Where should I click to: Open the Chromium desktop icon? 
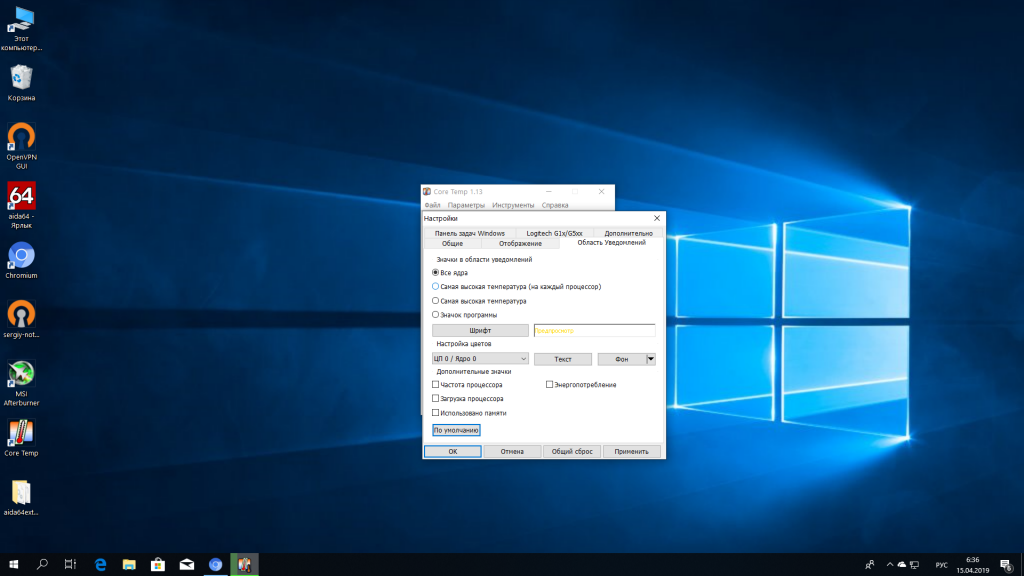click(x=21, y=256)
